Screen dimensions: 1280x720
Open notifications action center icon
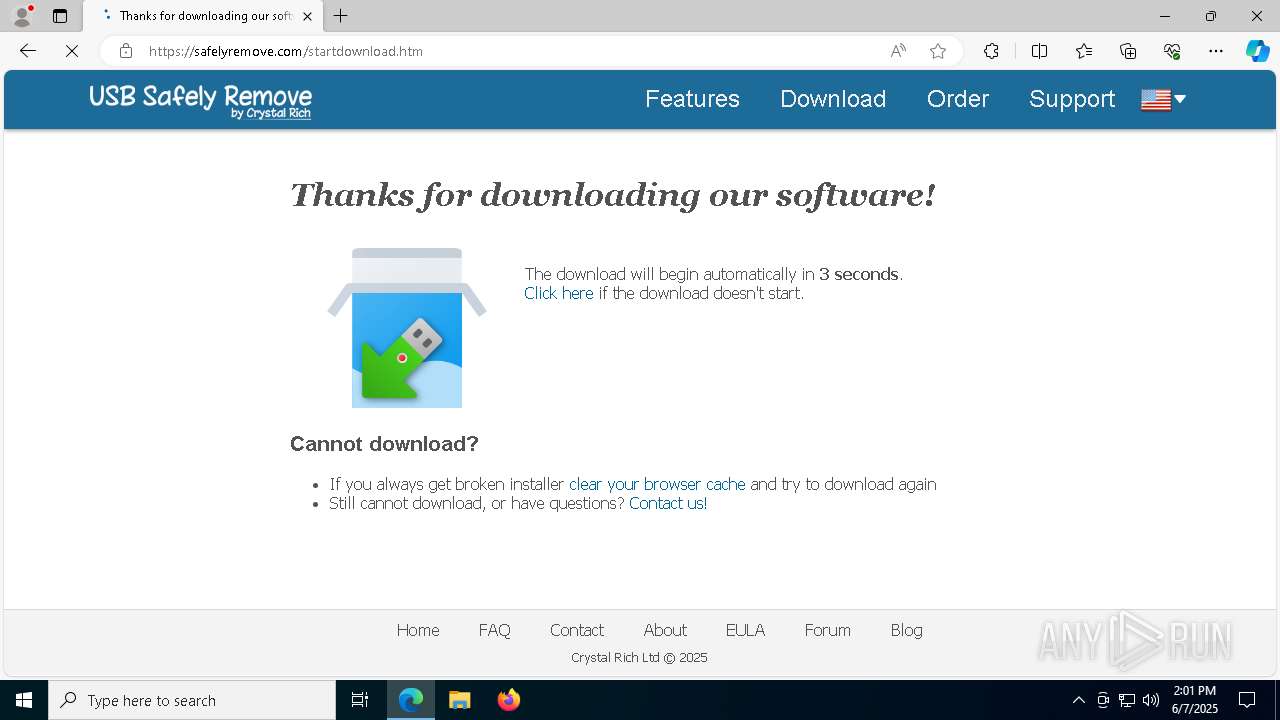click(x=1247, y=700)
